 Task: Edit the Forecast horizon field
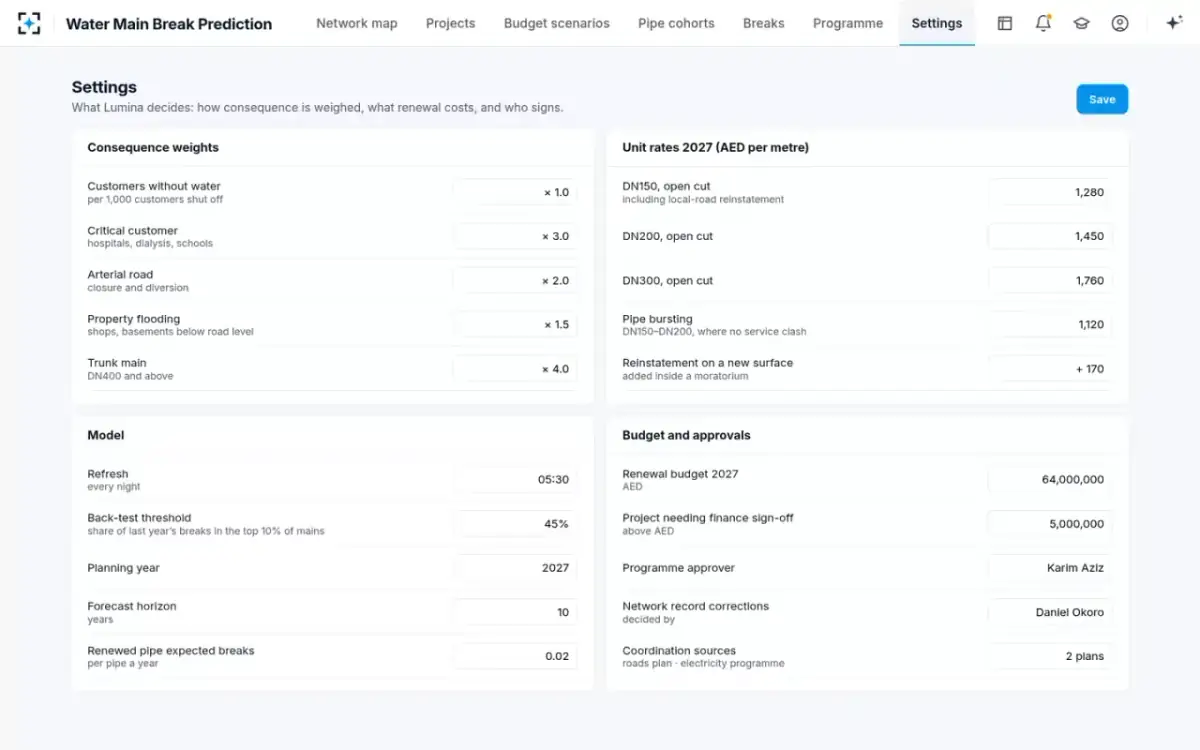point(515,612)
